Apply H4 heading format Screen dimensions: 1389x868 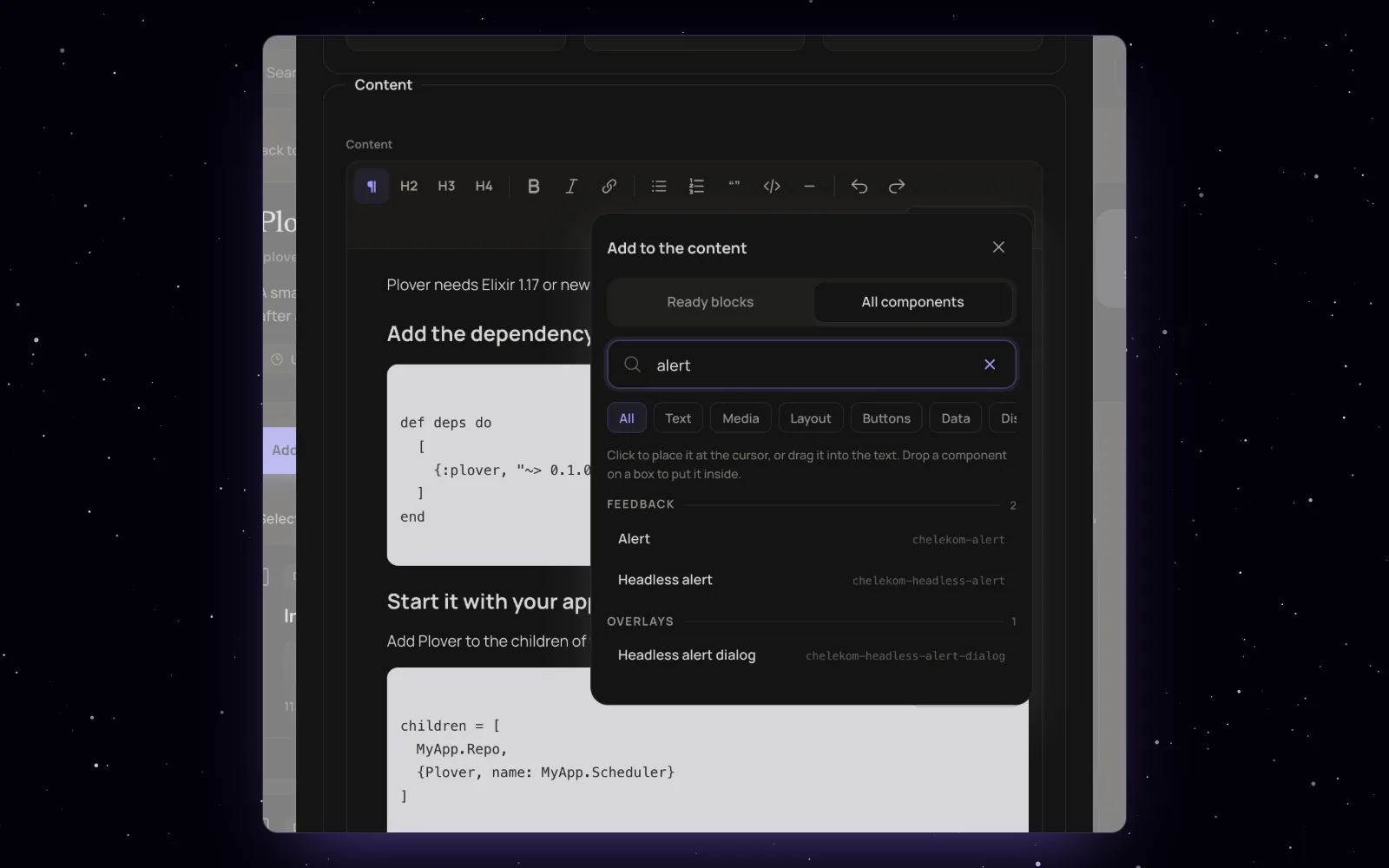point(484,186)
